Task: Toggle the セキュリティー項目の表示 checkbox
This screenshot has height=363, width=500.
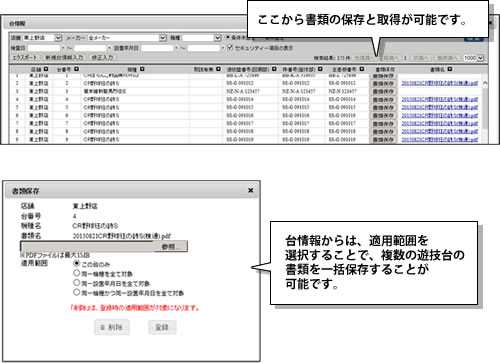Action: coord(230,48)
